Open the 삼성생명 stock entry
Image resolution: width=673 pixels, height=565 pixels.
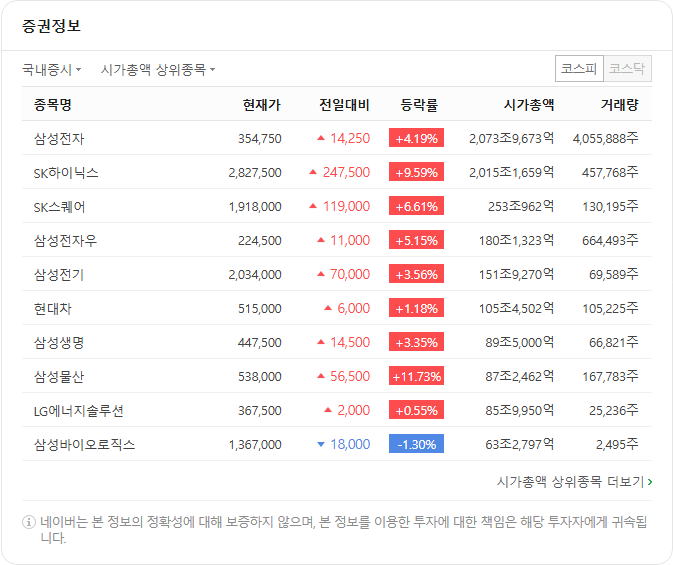pos(59,343)
